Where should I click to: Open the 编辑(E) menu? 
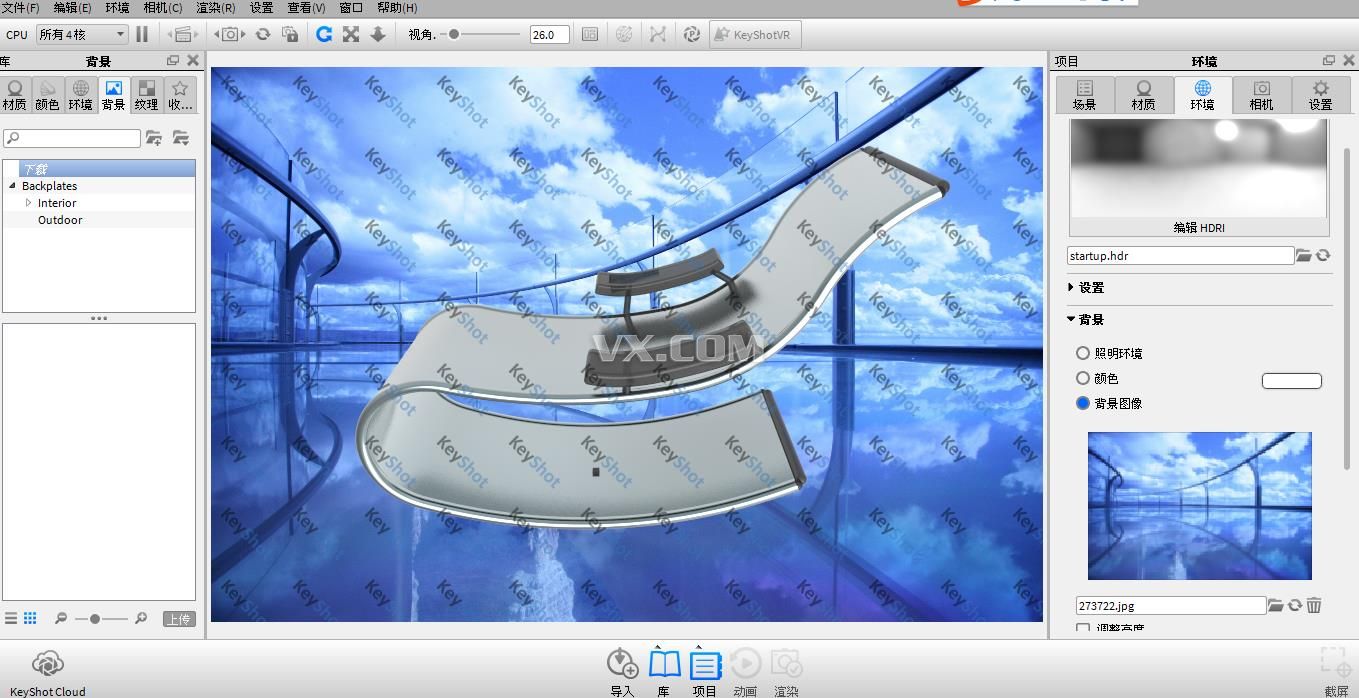[x=72, y=7]
